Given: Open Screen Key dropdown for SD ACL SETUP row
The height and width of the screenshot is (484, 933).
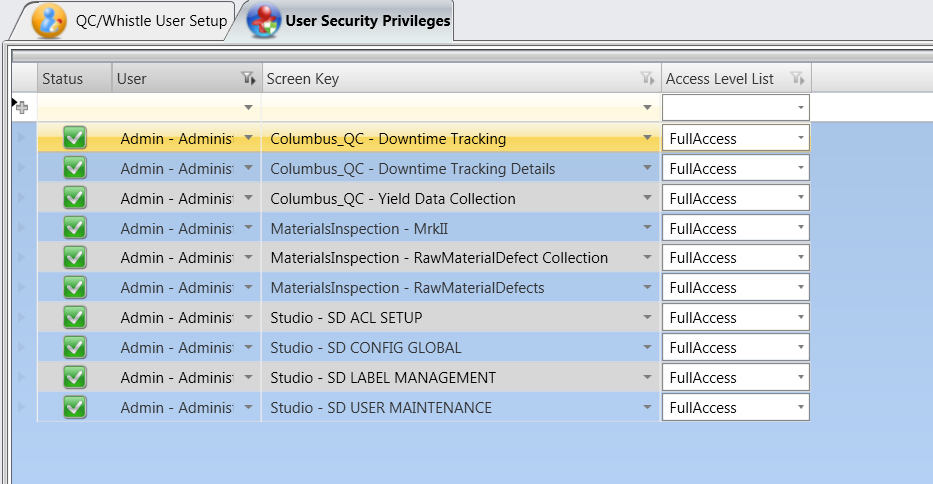Looking at the screenshot, I should point(647,317).
